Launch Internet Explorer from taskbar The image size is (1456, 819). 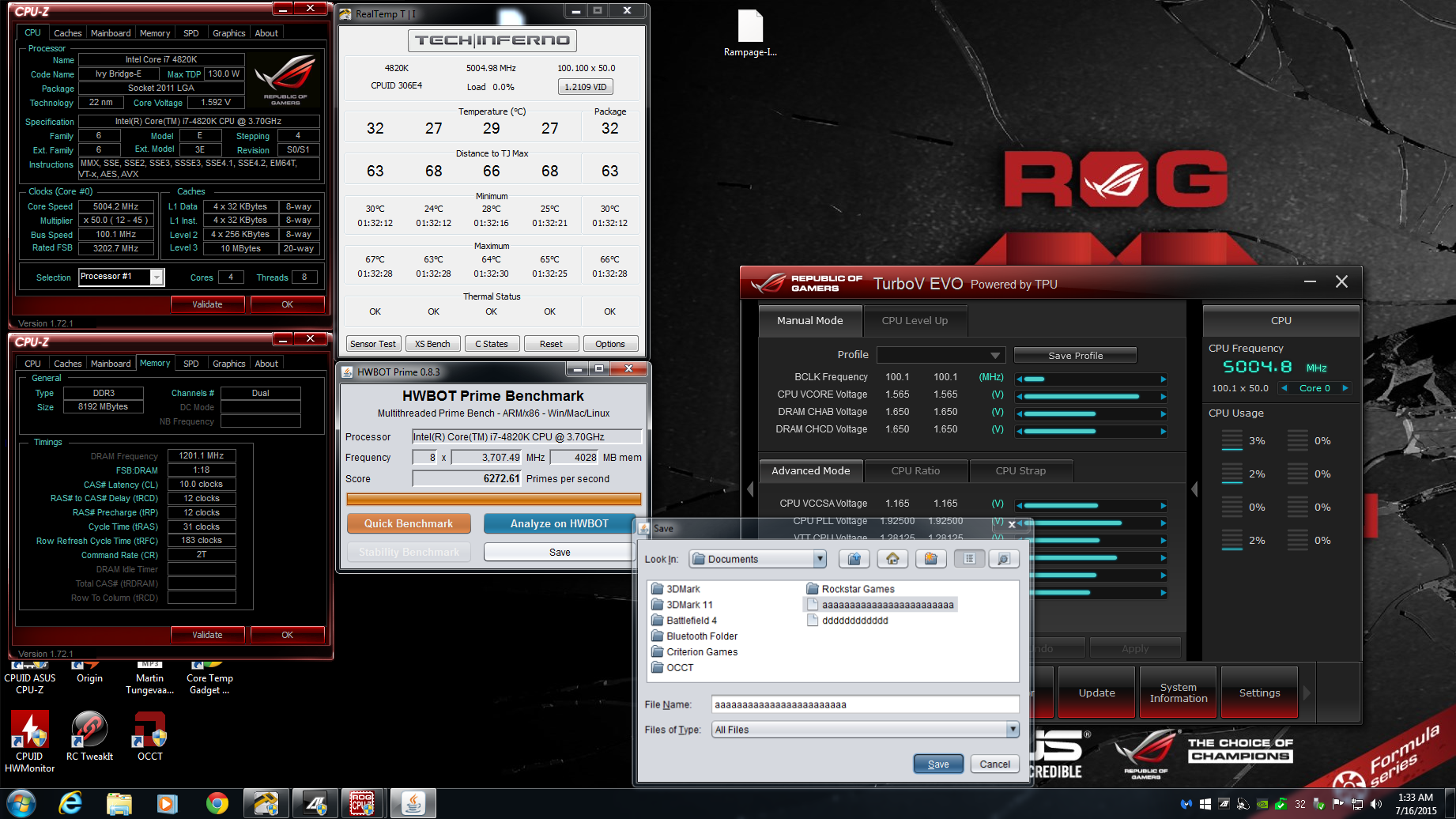click(x=70, y=804)
